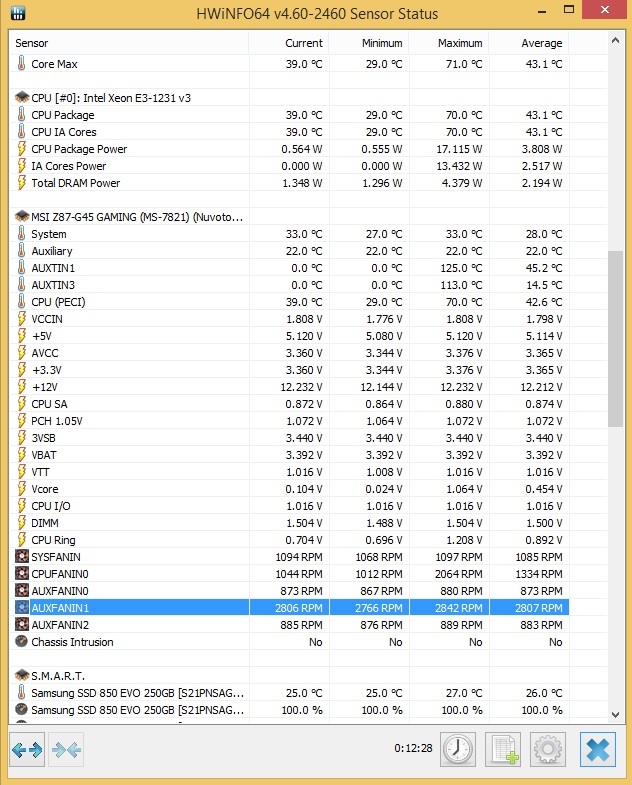This screenshot has width=632, height=785.
Task: Click thermometer icon beside Core Max
Action: (x=22, y=64)
